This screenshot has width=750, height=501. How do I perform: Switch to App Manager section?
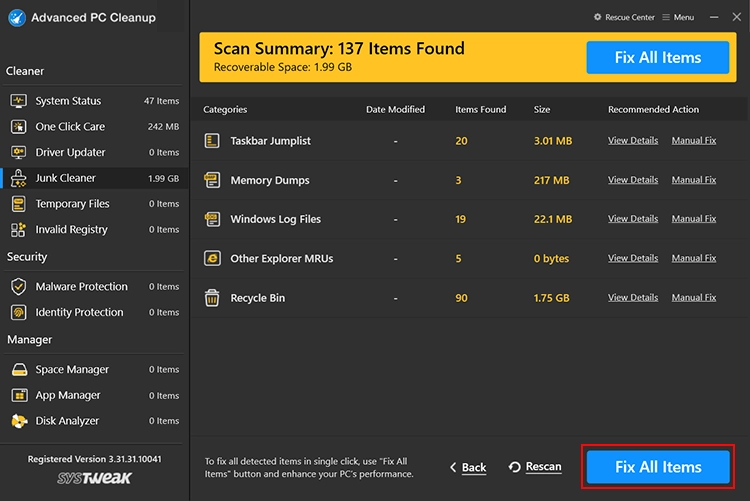coord(67,396)
